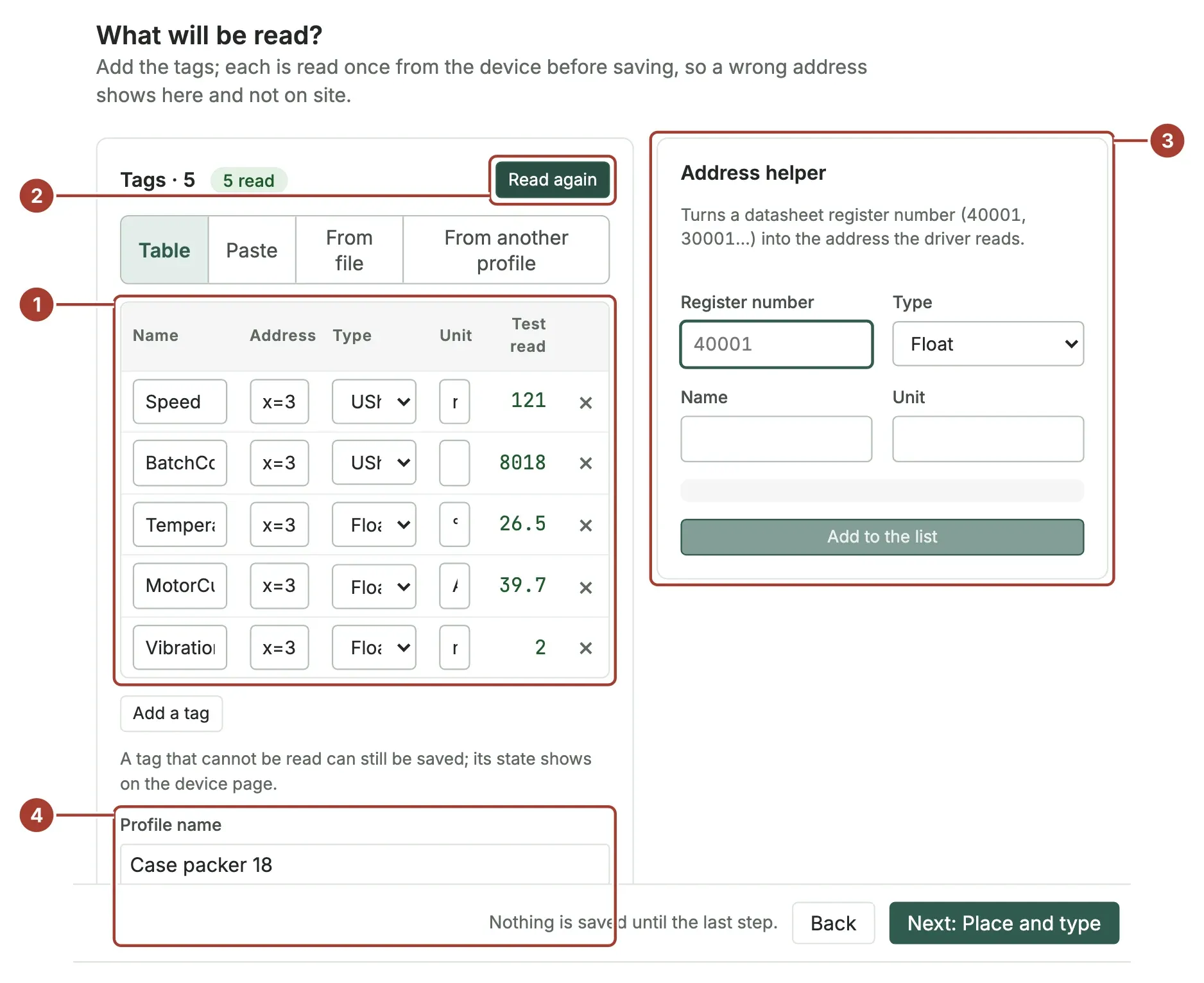Click the 8018 test read value
Viewport: 1204px width, 983px height.
coord(522,462)
